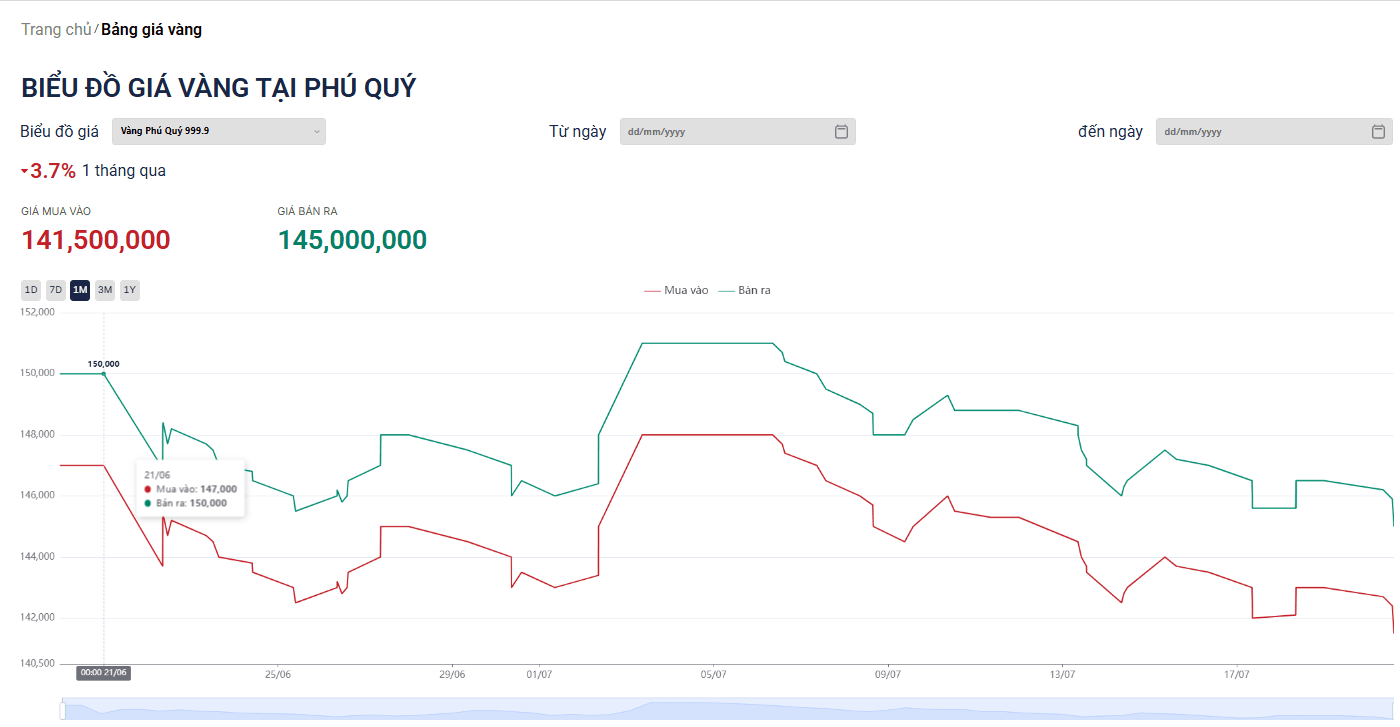Focus the Từ ngày date input
The width and height of the screenshot is (1400, 727).
(x=738, y=131)
